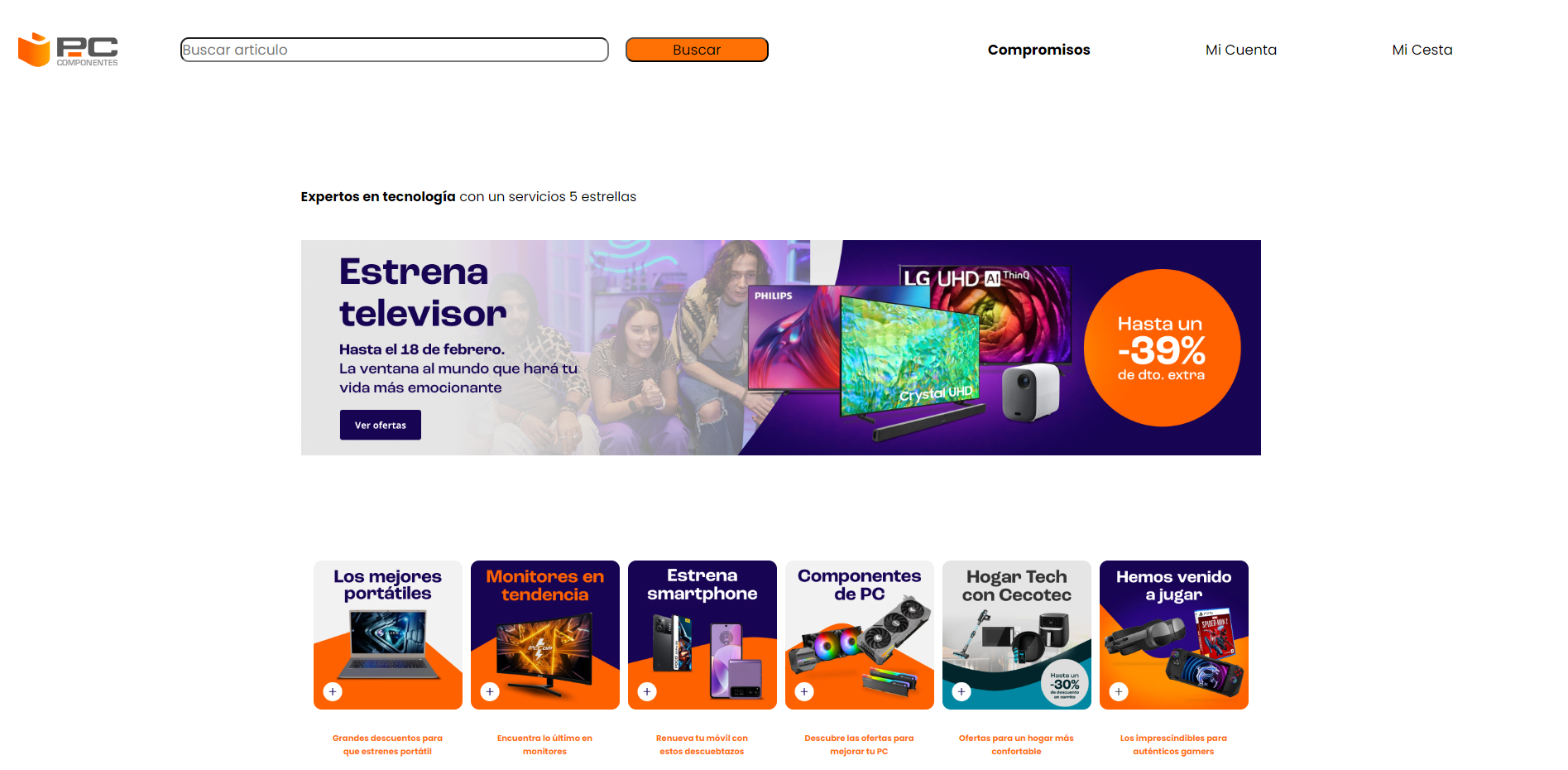Click the orange Buscar button
Viewport: 1568px width, 770px height.
tap(697, 50)
